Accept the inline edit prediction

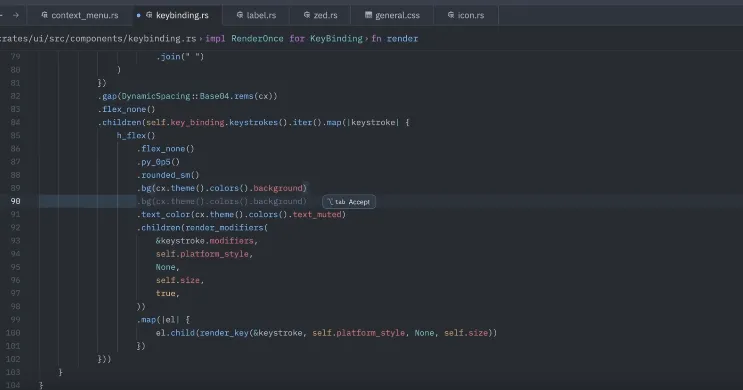(349, 202)
